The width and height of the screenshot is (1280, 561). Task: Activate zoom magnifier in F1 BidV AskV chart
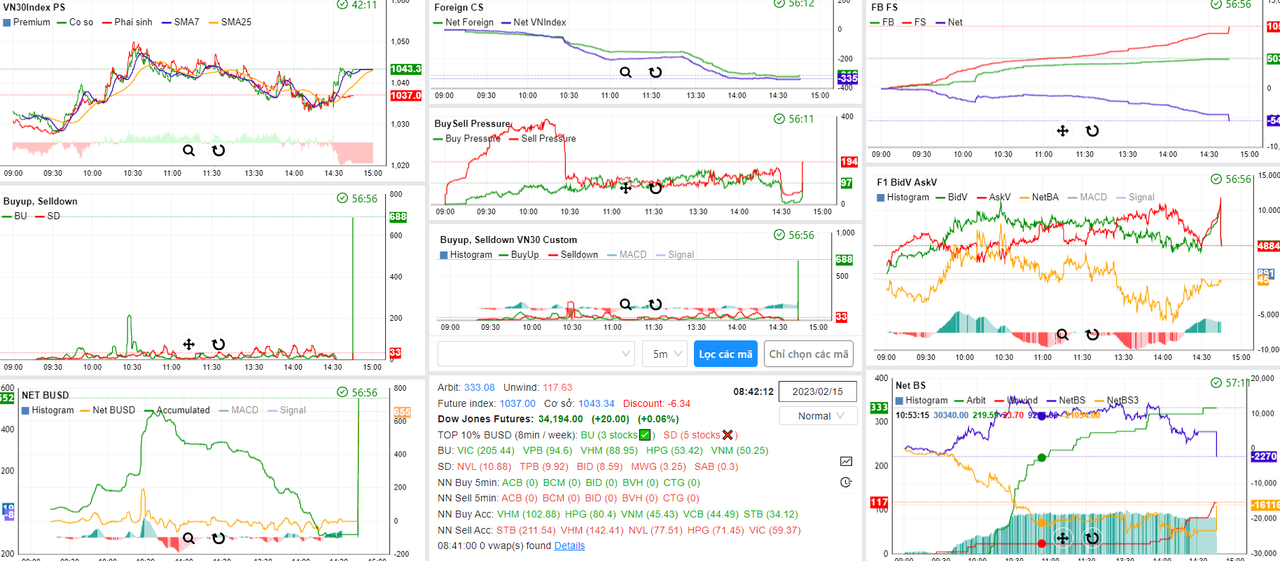(1063, 335)
